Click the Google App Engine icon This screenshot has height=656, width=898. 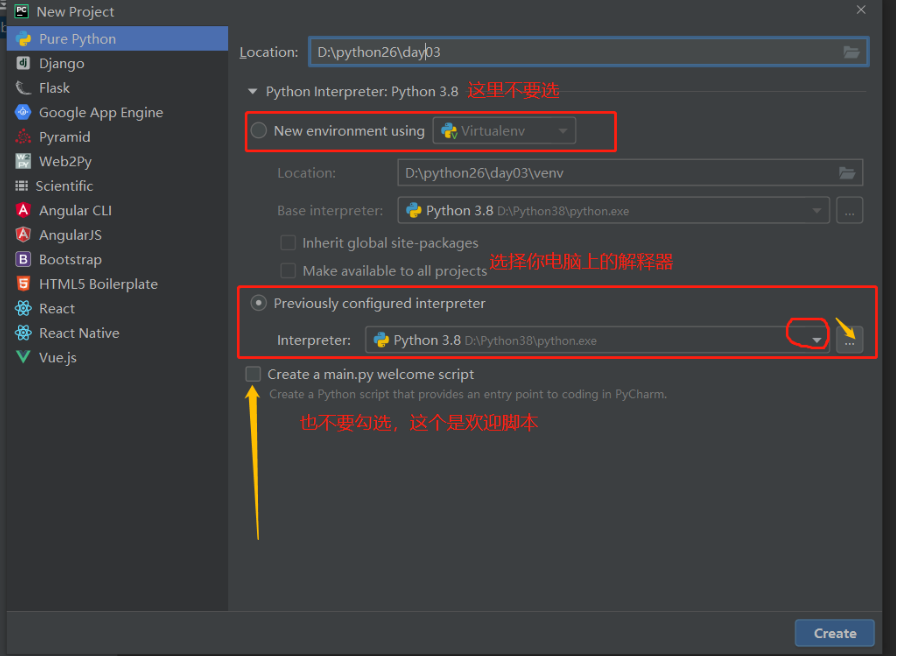23,112
